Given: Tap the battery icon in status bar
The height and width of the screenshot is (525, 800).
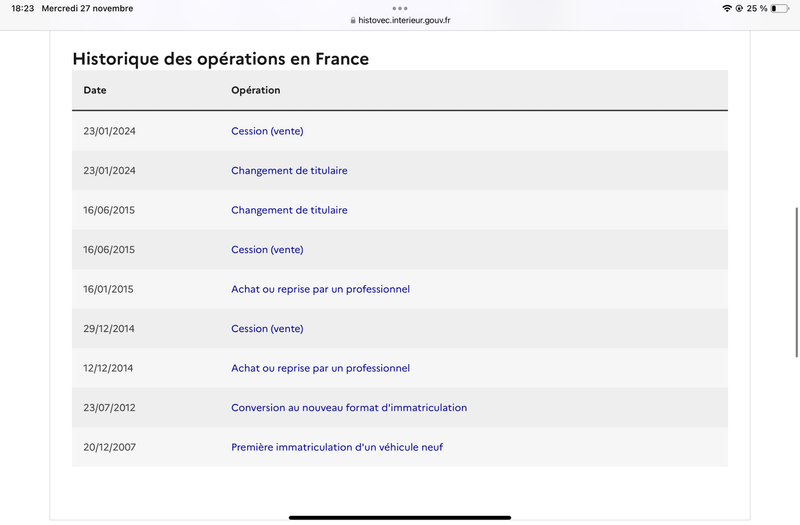Looking at the screenshot, I should 780,8.
